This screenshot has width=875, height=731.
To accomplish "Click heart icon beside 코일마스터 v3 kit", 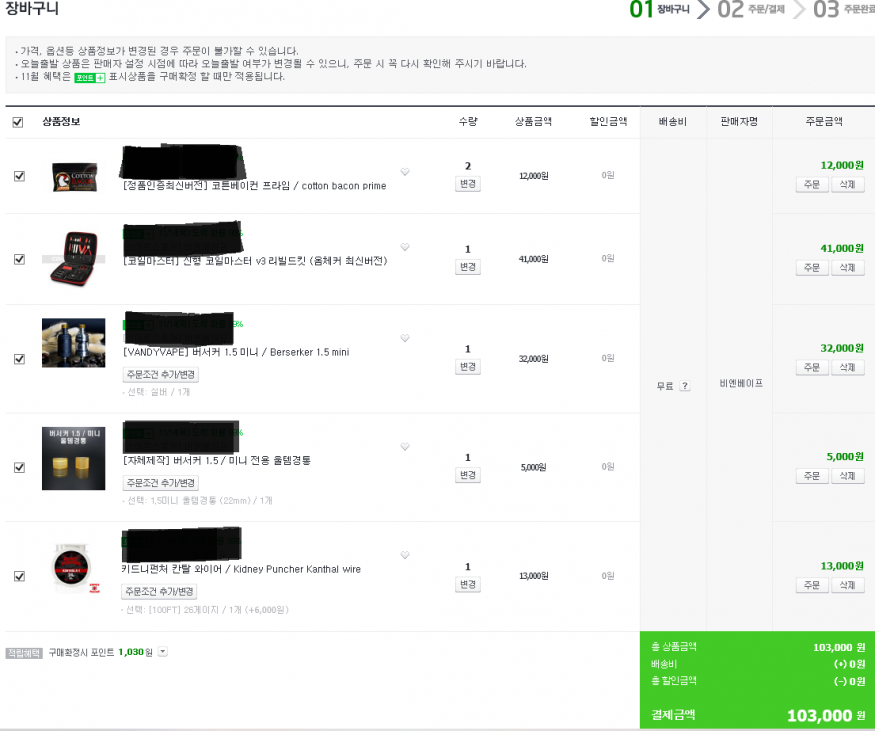I will pos(405,247).
